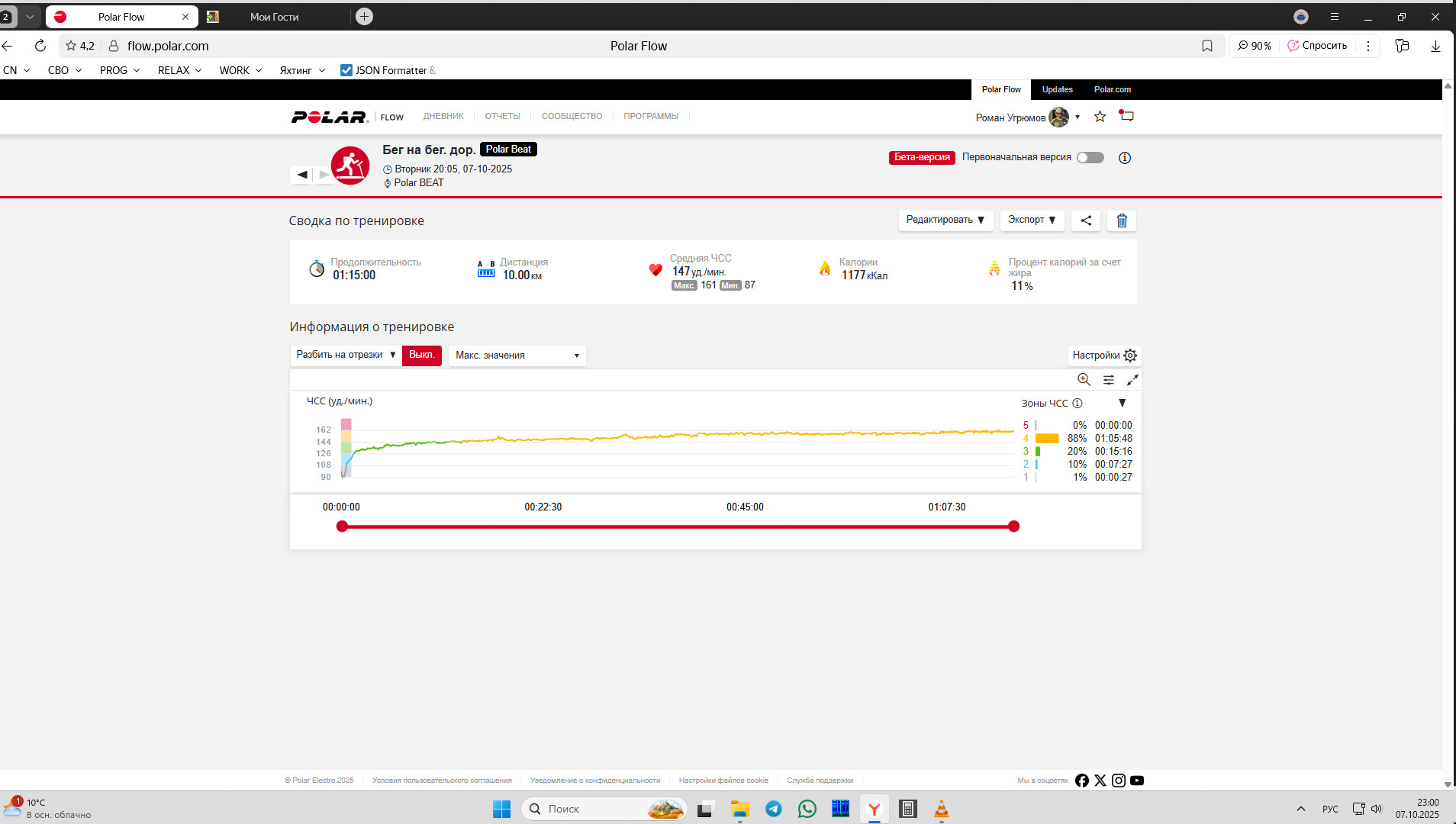The height and width of the screenshot is (824, 1456).
Task: Open File Explorer from taskbar
Action: pos(739,809)
